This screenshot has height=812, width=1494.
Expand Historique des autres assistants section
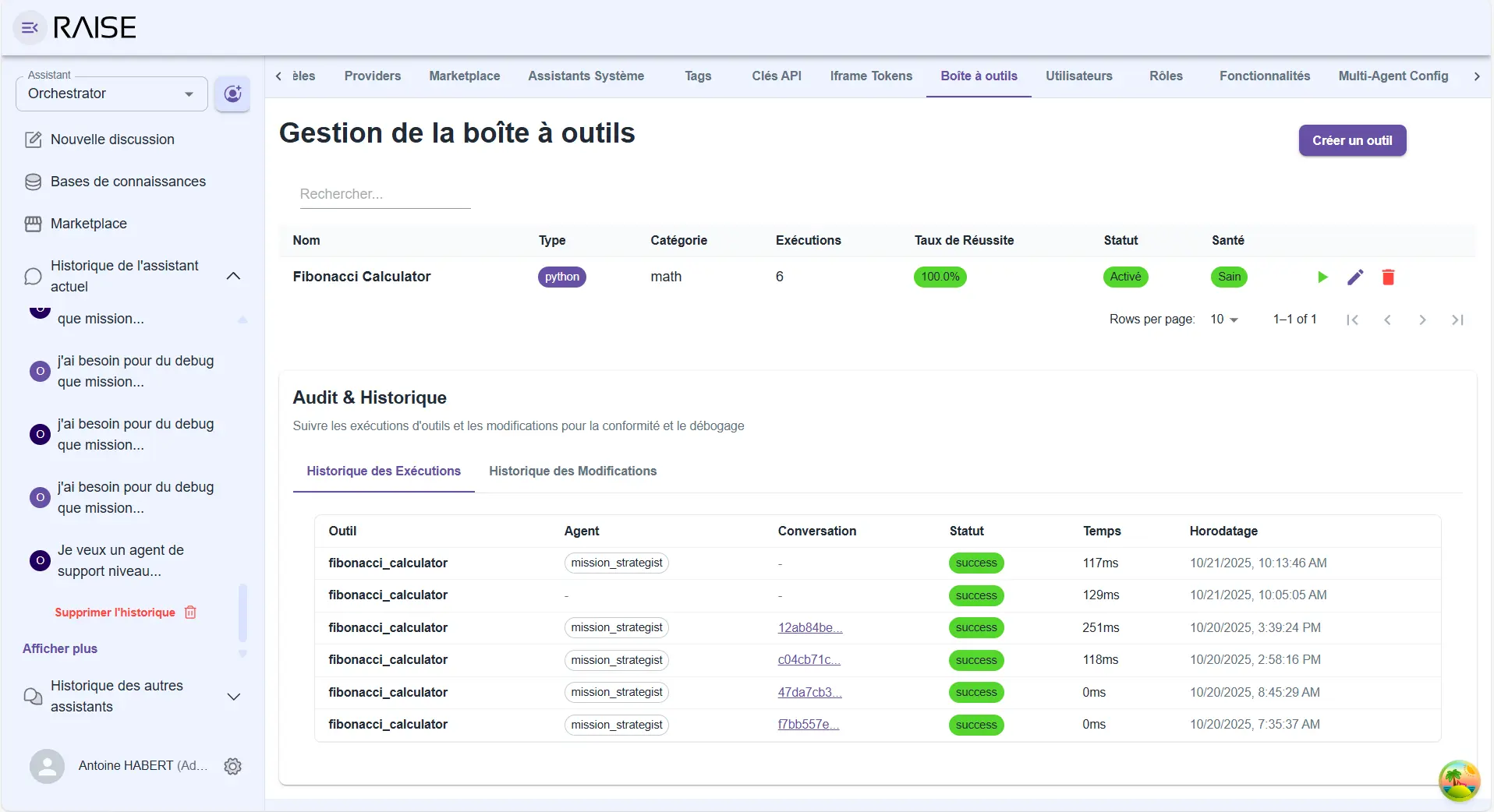(x=233, y=697)
